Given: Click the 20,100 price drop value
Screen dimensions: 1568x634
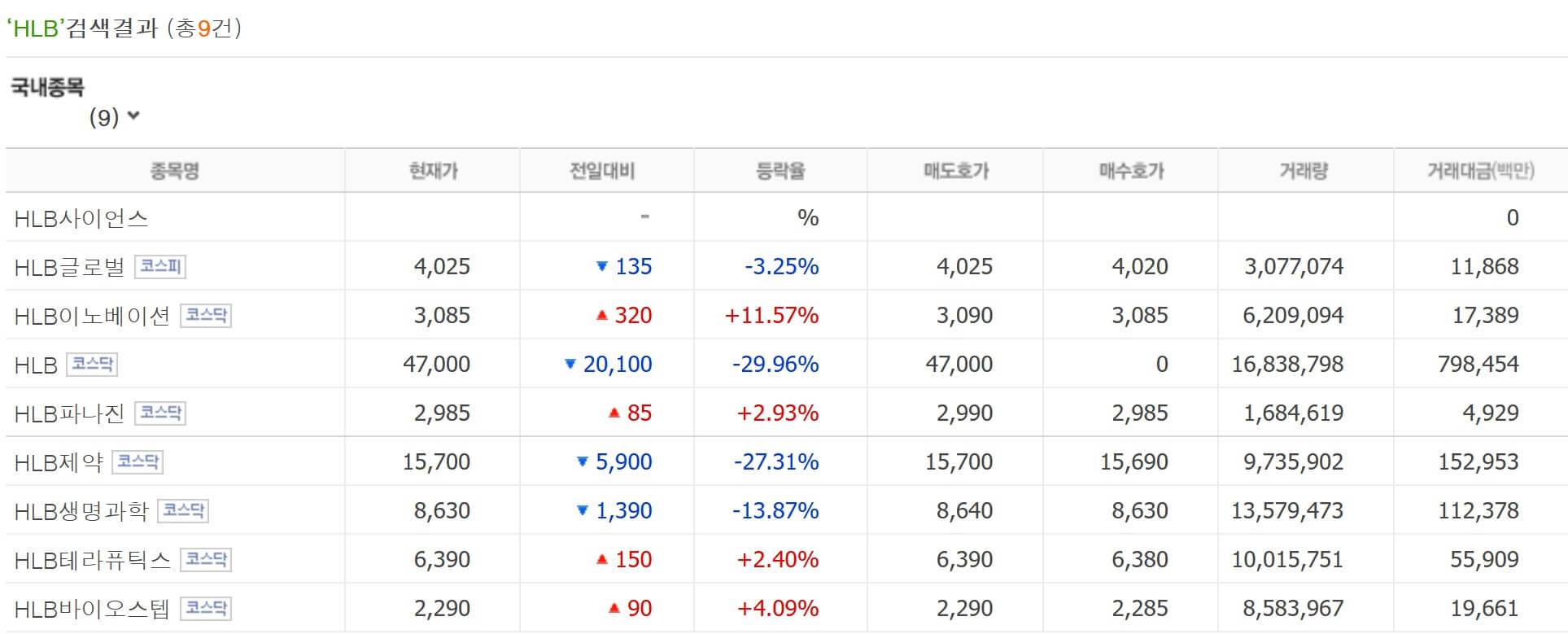Looking at the screenshot, I should (x=618, y=365).
